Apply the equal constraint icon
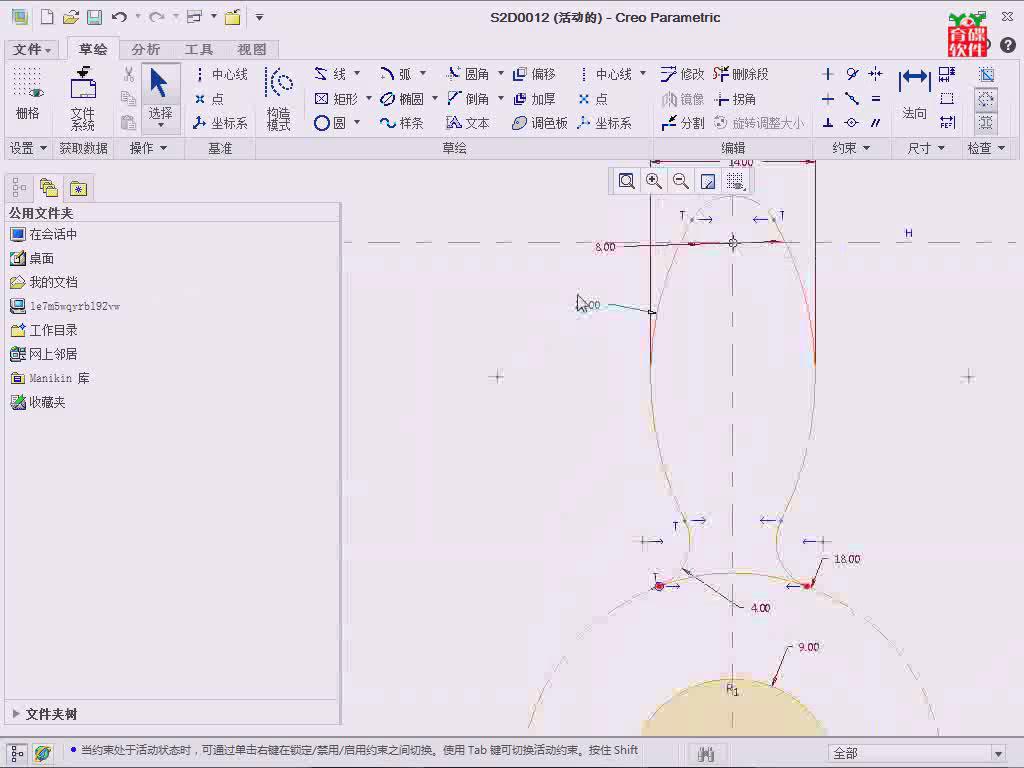1024x768 pixels. 876,99
